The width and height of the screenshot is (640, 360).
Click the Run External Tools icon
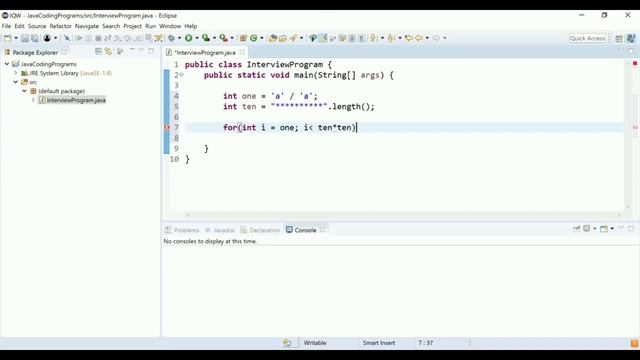pos(224,38)
